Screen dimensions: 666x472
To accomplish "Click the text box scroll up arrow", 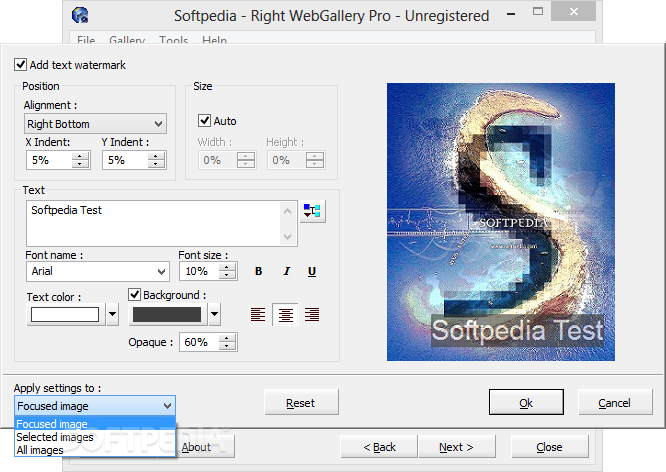I will [288, 211].
